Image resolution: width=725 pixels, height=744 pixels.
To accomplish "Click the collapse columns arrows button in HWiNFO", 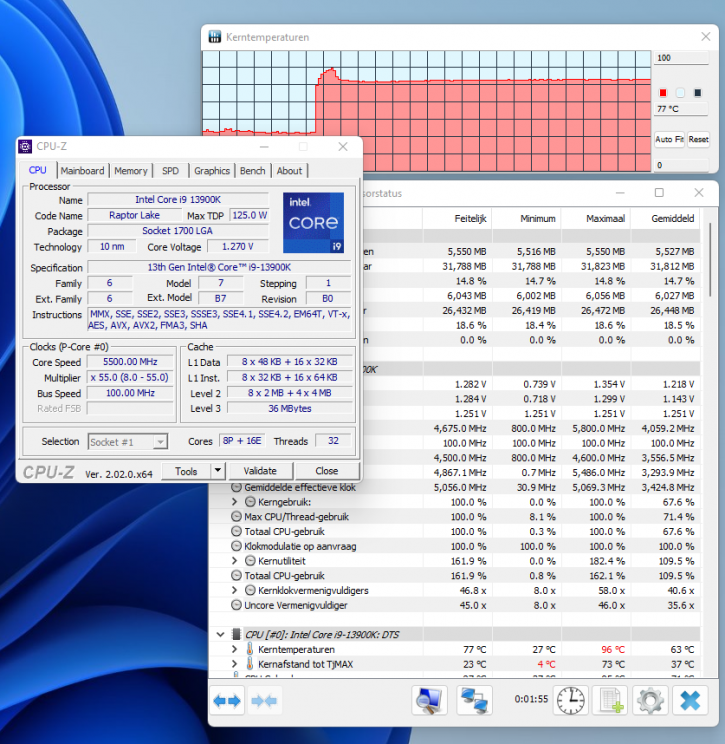I will click(264, 700).
